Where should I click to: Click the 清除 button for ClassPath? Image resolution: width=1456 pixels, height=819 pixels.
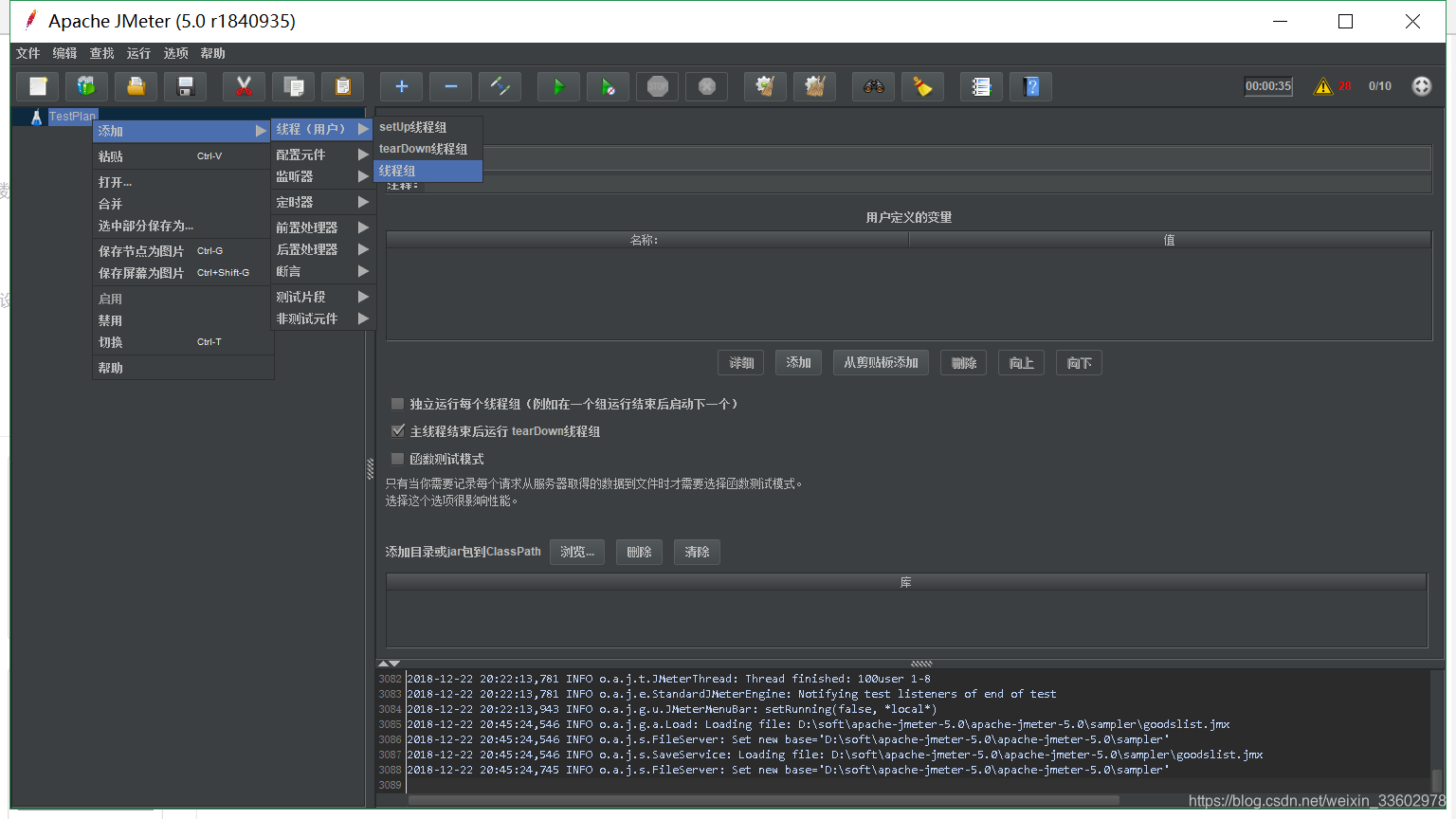(697, 552)
